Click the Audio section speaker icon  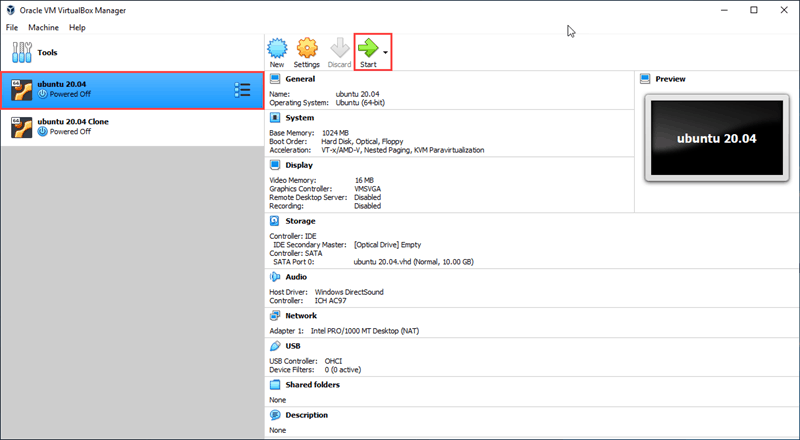[x=275, y=277]
